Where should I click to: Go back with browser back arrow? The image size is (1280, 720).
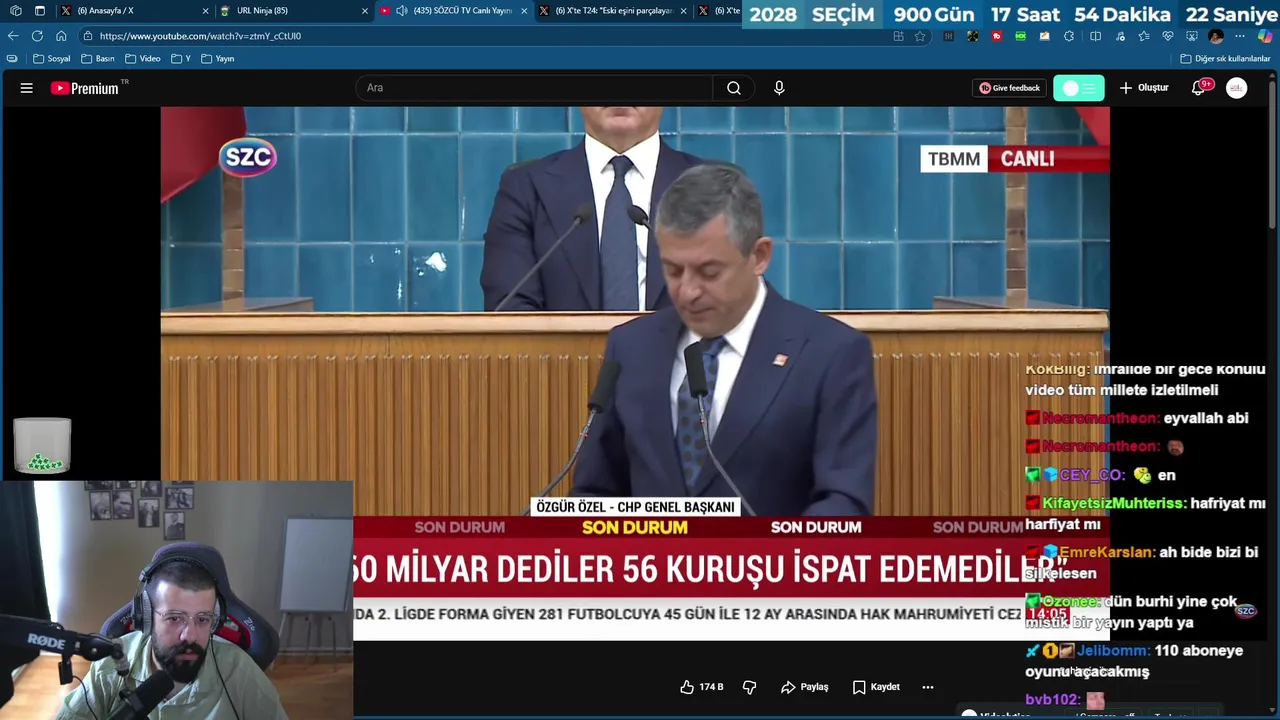click(13, 36)
